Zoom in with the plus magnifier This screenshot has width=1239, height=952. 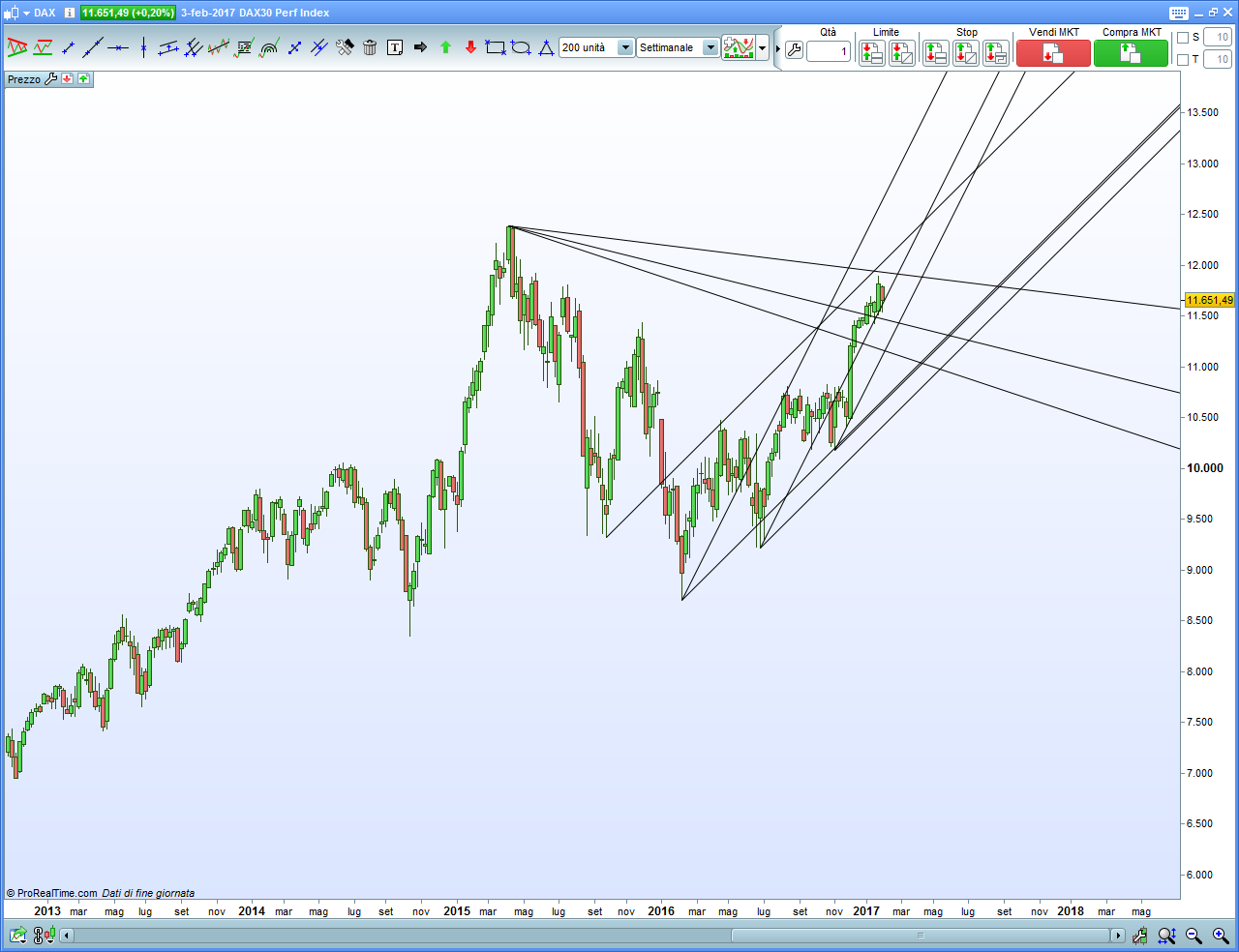(1221, 936)
